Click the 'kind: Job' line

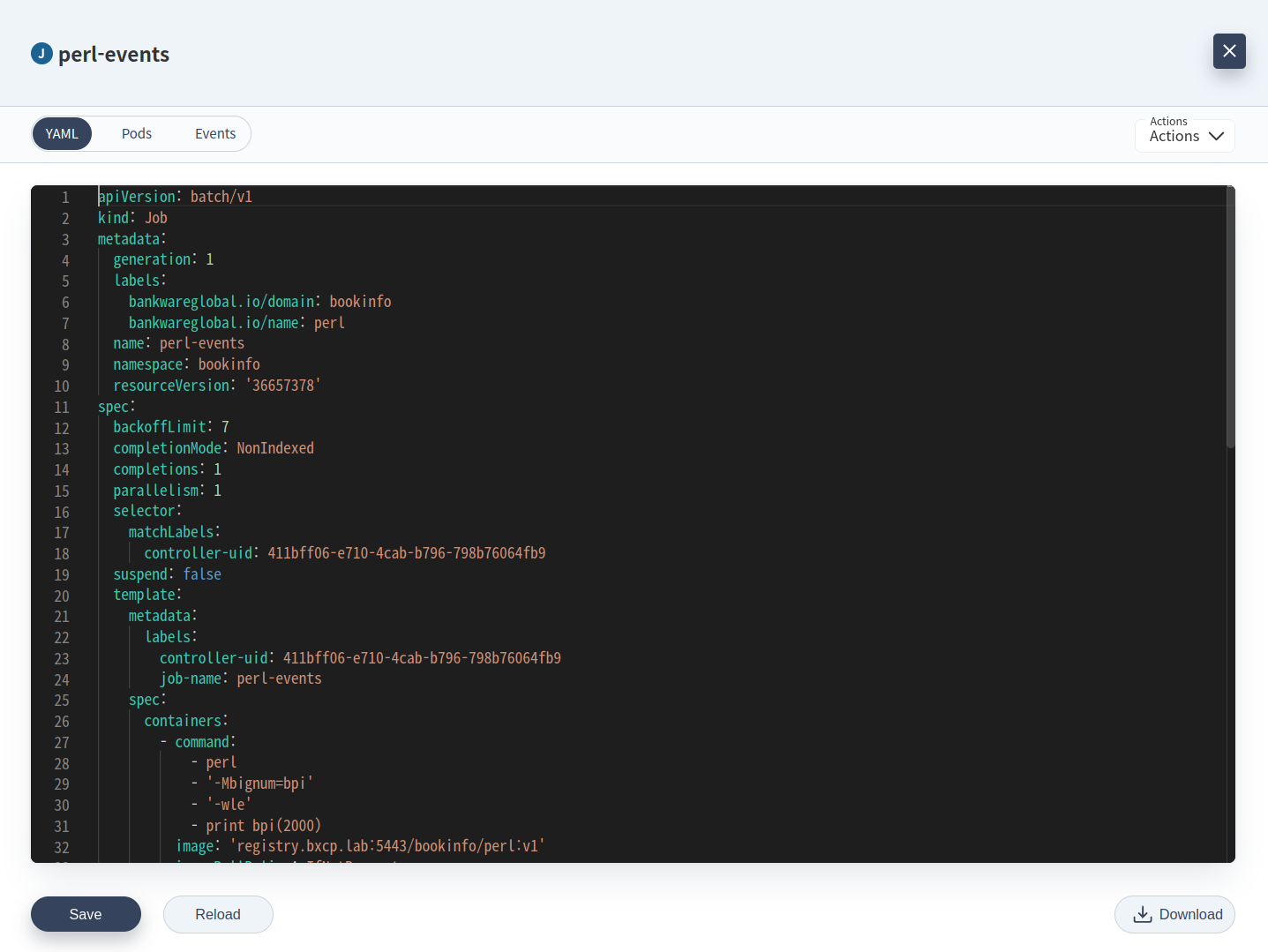pyautogui.click(x=132, y=218)
